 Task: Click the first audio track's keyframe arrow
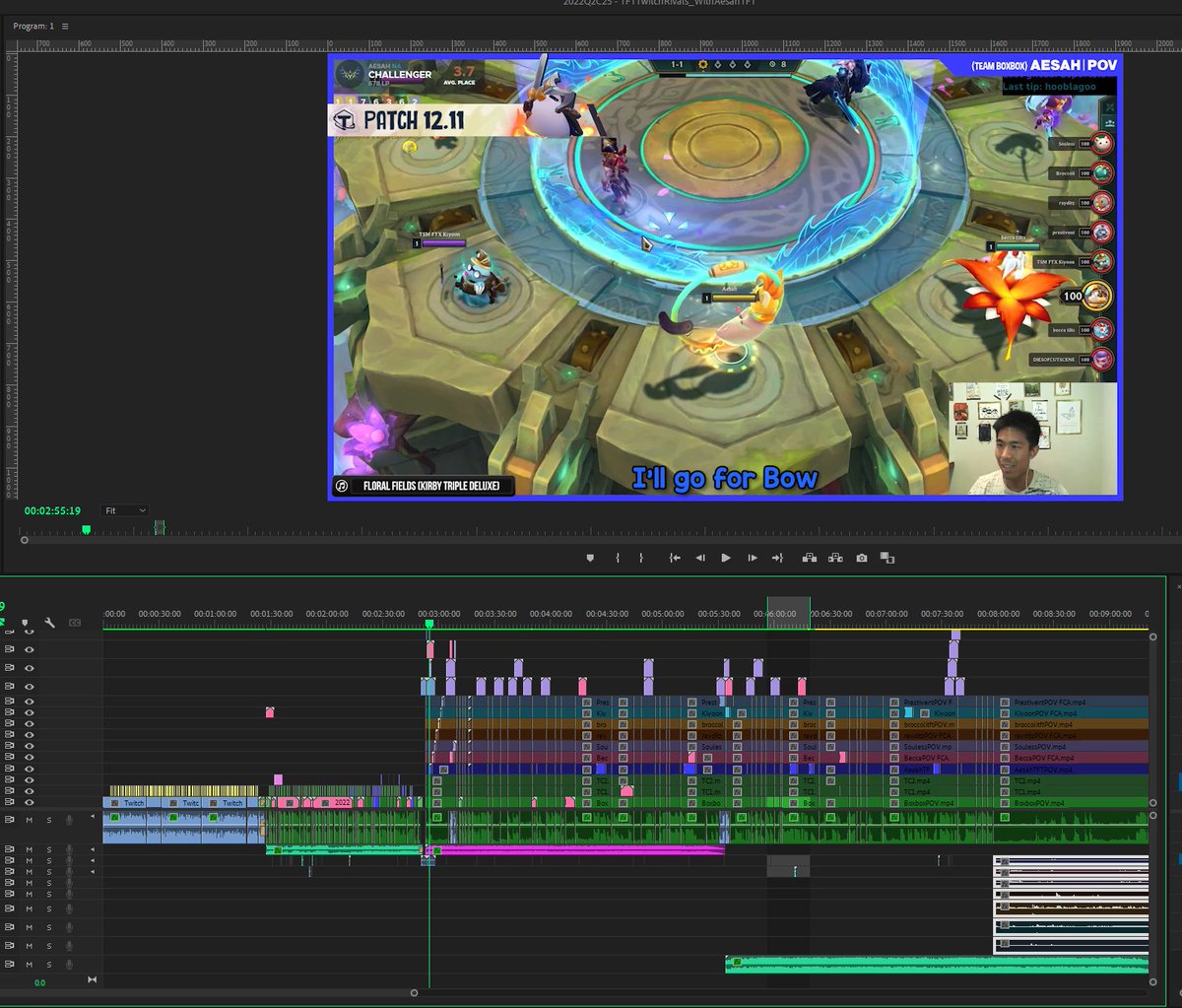click(x=94, y=816)
